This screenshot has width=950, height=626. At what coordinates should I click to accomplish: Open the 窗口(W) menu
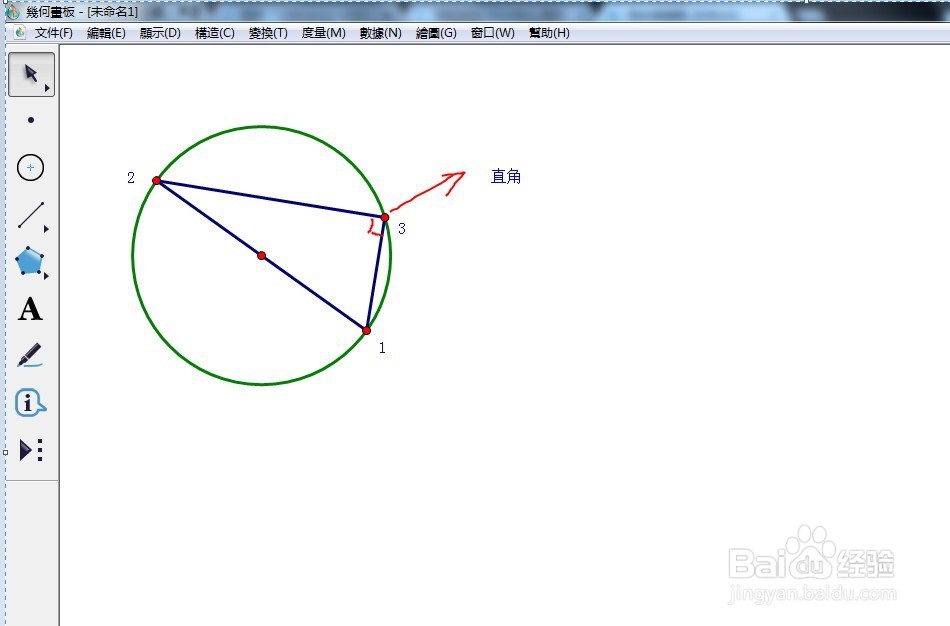493,33
